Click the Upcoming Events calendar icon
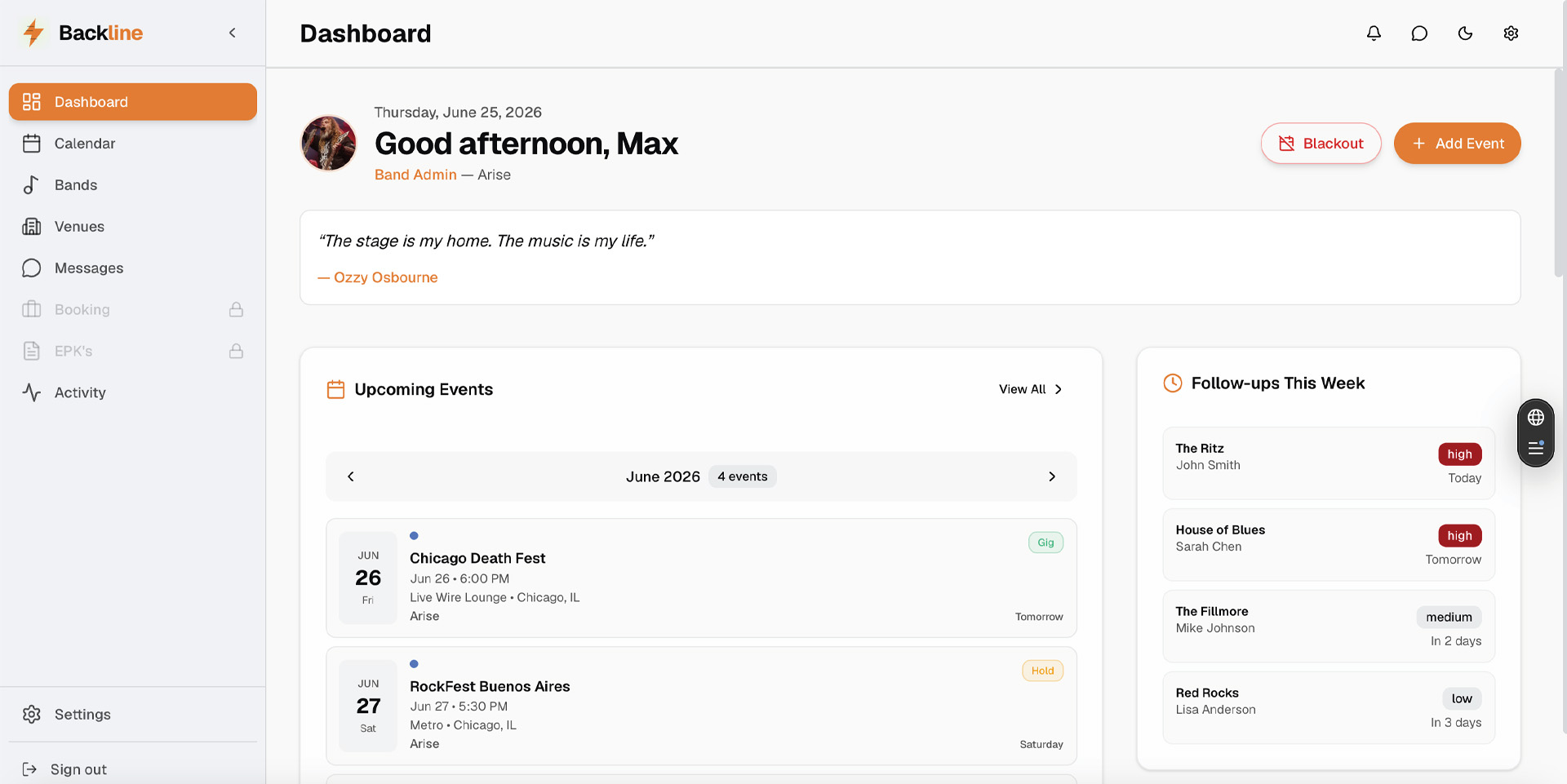Image resolution: width=1567 pixels, height=784 pixels. 335,389
